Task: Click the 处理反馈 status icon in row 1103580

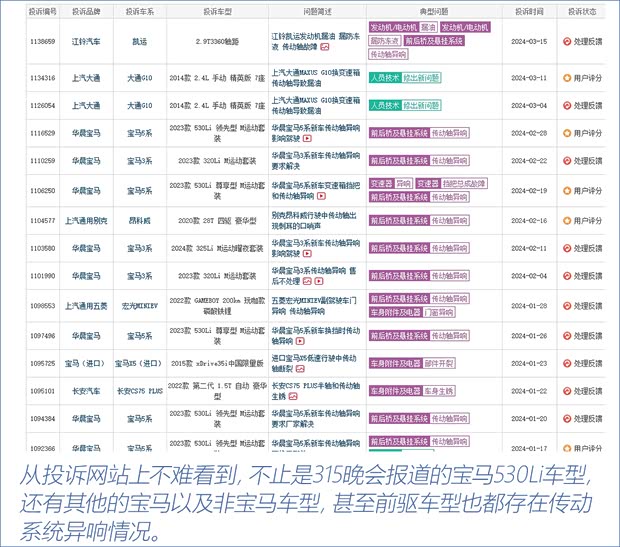Action: tap(567, 248)
